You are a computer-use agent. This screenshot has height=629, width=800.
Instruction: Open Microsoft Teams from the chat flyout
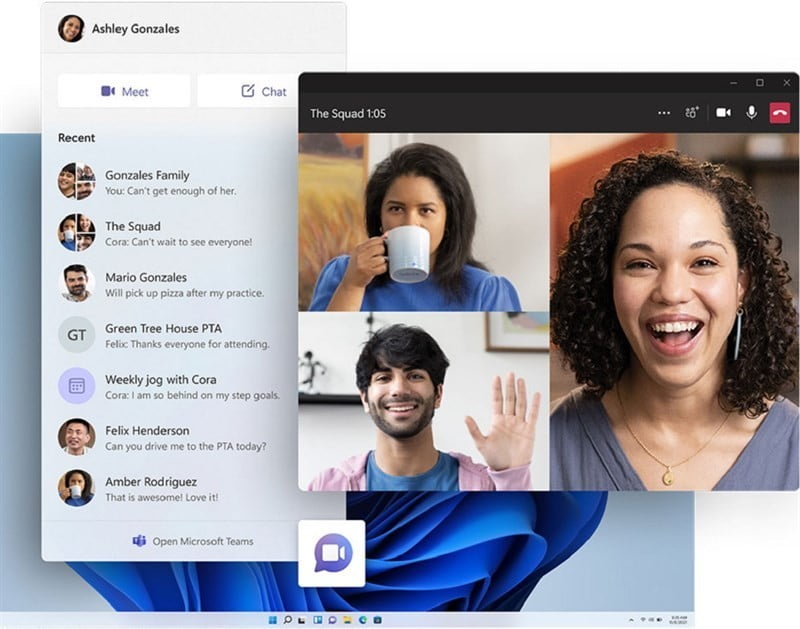coord(195,541)
